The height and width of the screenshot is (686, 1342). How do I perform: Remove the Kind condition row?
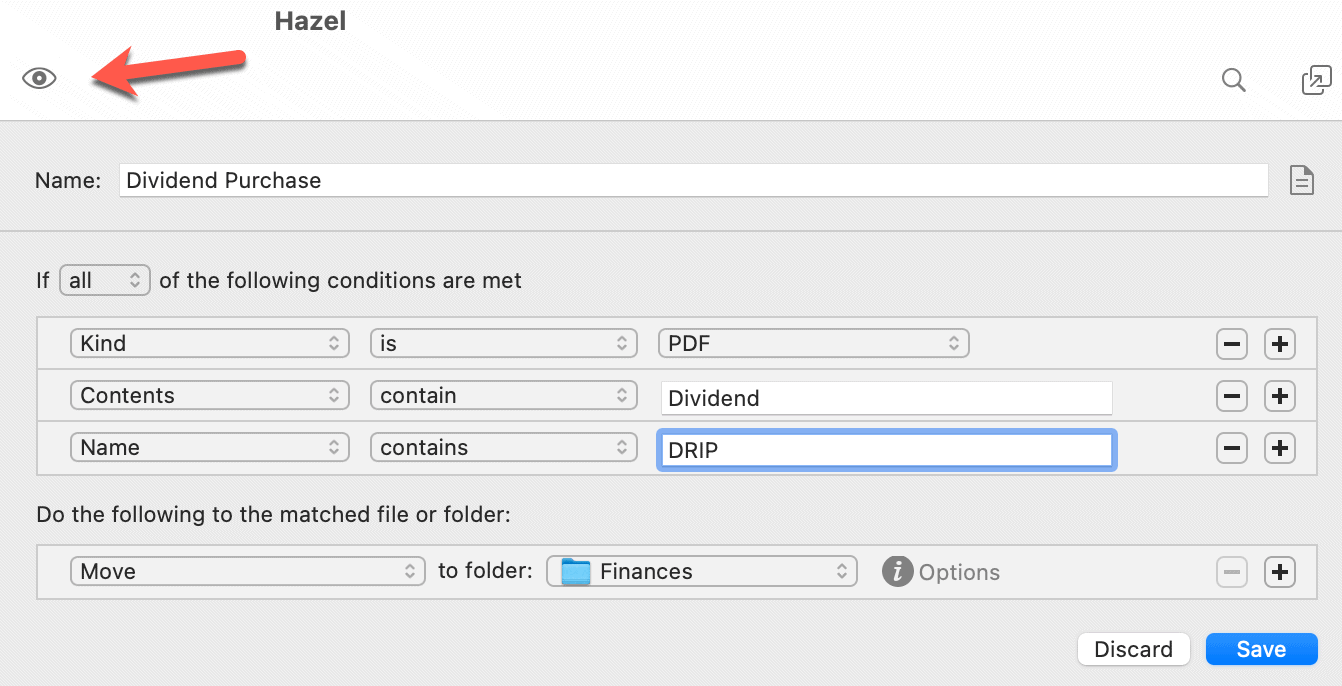(1232, 344)
